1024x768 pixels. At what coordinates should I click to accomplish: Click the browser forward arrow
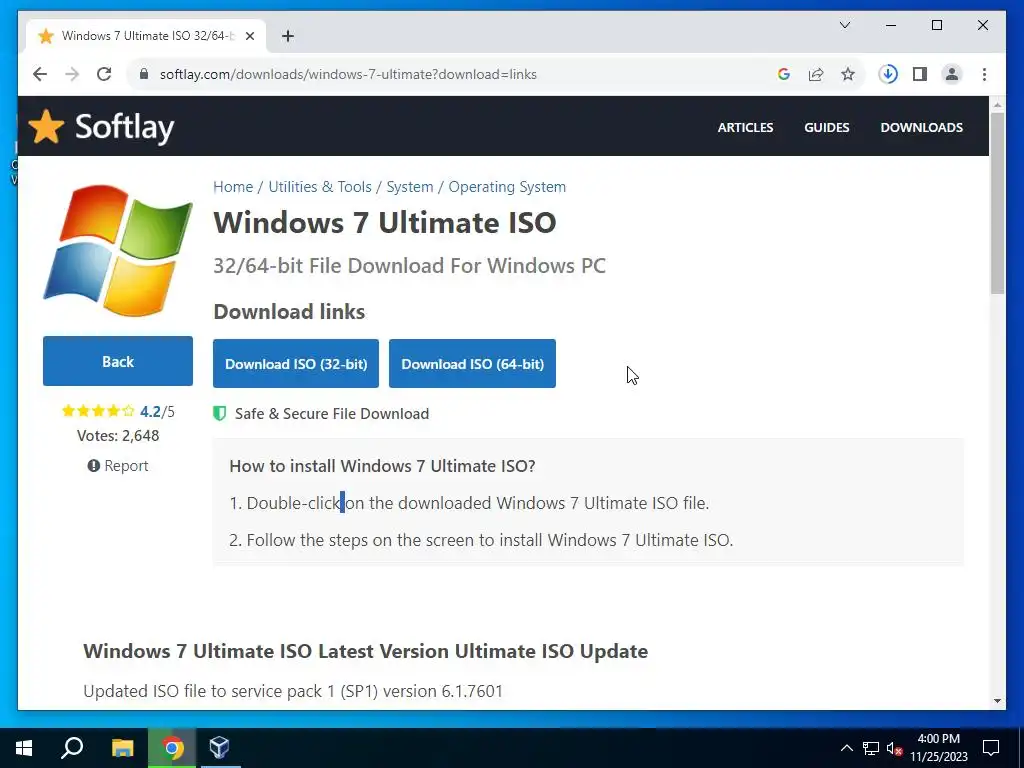pyautogui.click(x=72, y=74)
